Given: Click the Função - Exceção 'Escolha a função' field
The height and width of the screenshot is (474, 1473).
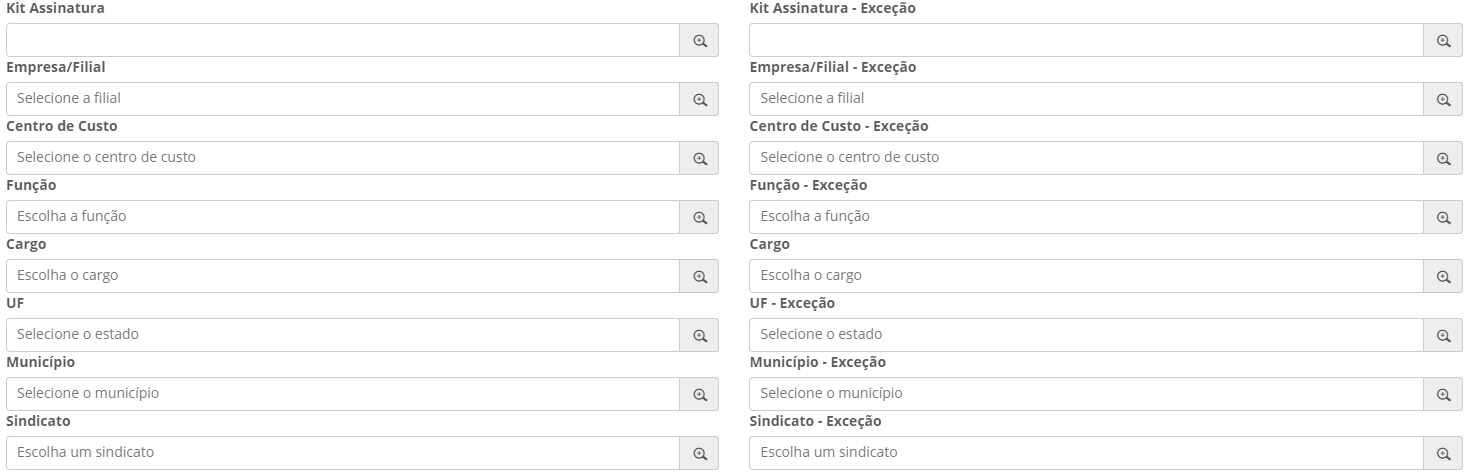Looking at the screenshot, I should click(x=1086, y=217).
